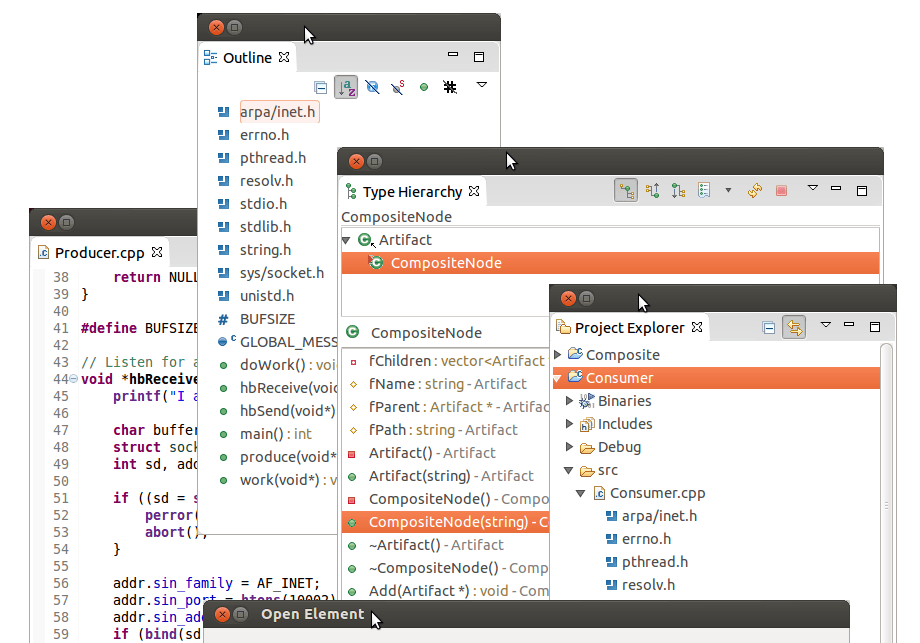Image resolution: width=920 pixels, height=643 pixels.
Task: Maximize the Outline view panel
Action: (479, 57)
